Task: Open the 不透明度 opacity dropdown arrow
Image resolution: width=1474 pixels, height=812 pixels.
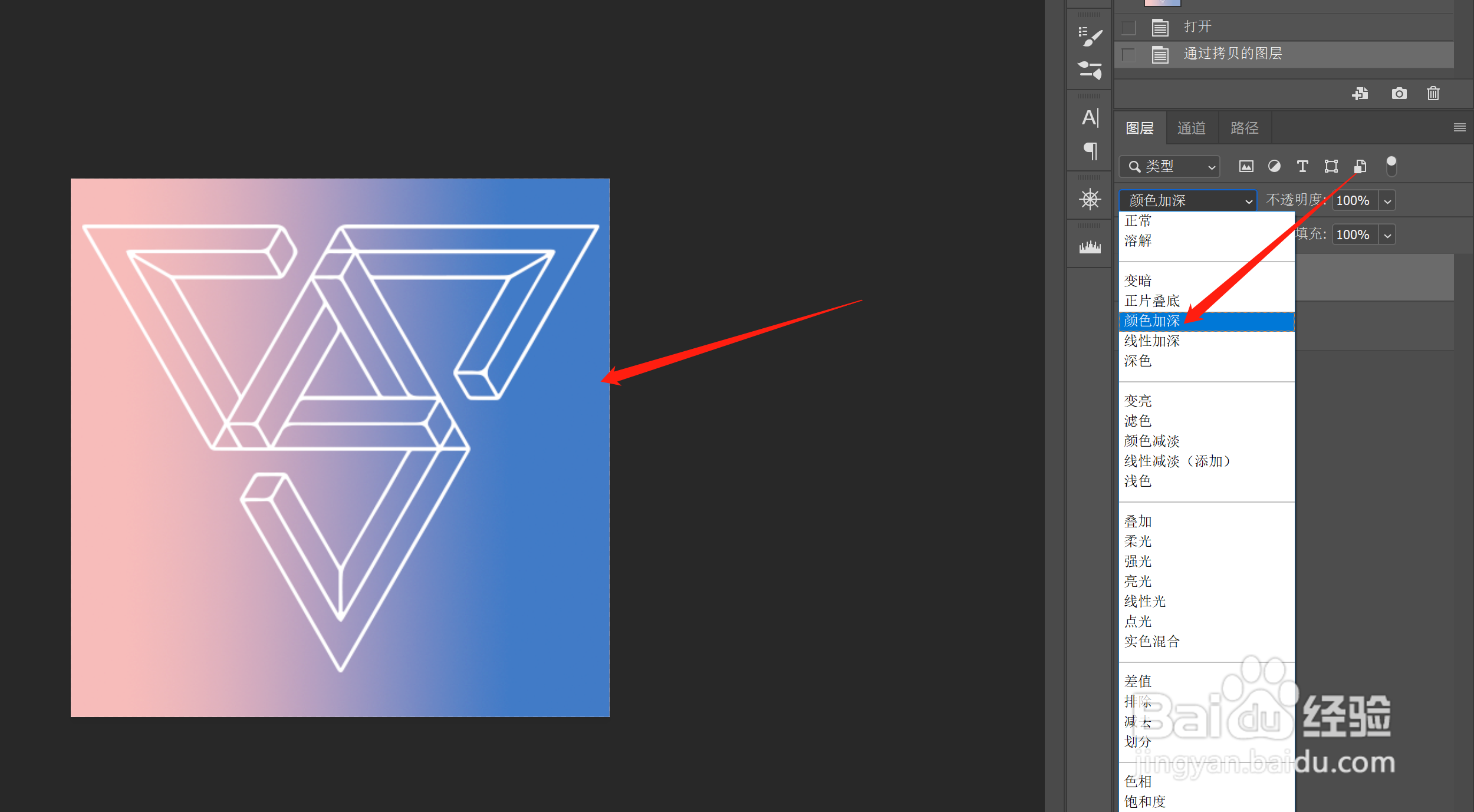Action: (x=1387, y=201)
